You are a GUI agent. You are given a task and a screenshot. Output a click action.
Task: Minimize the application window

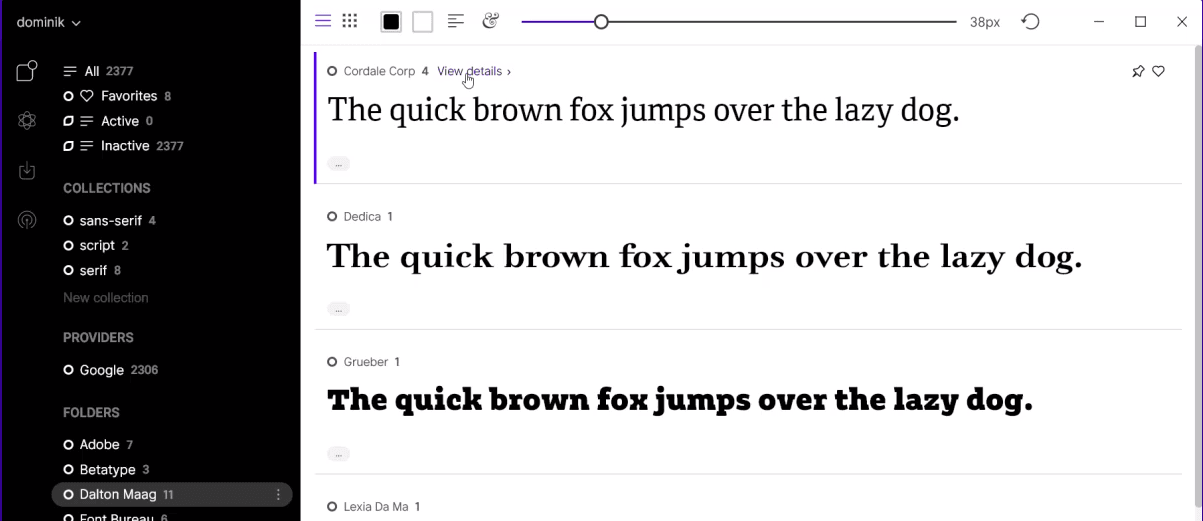[1099, 22]
